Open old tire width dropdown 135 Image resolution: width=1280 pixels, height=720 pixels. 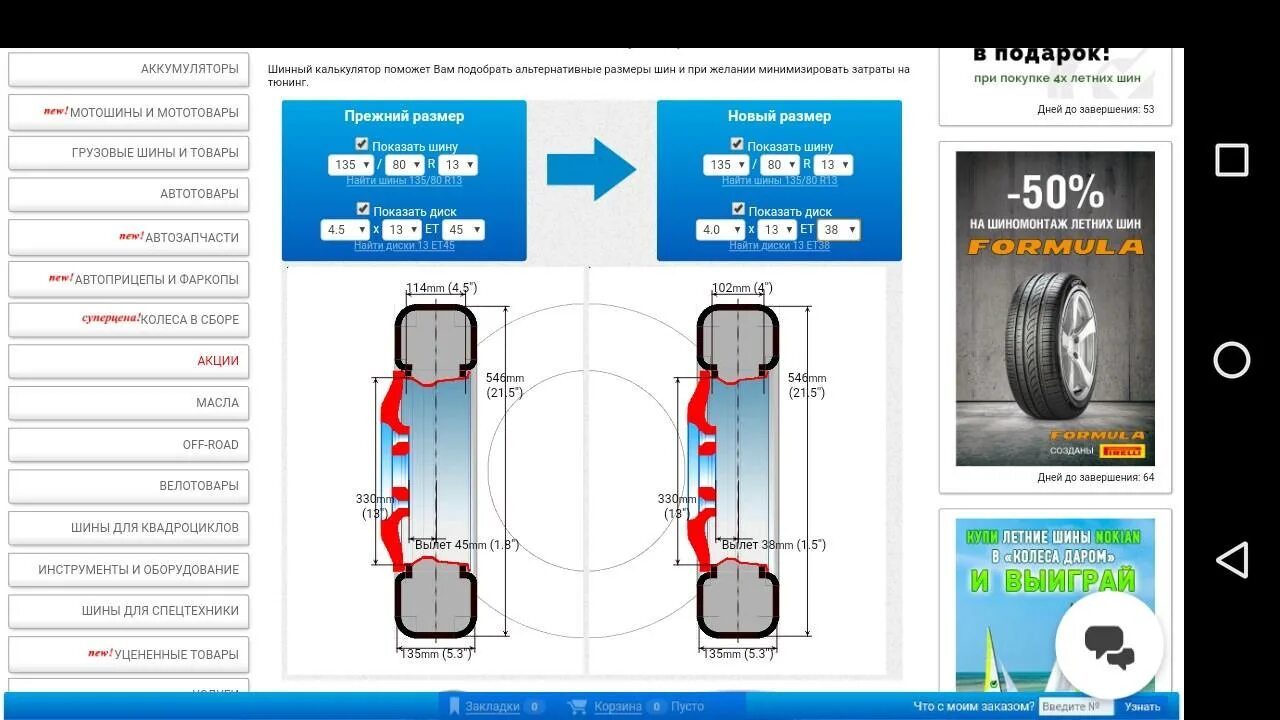(x=350, y=165)
